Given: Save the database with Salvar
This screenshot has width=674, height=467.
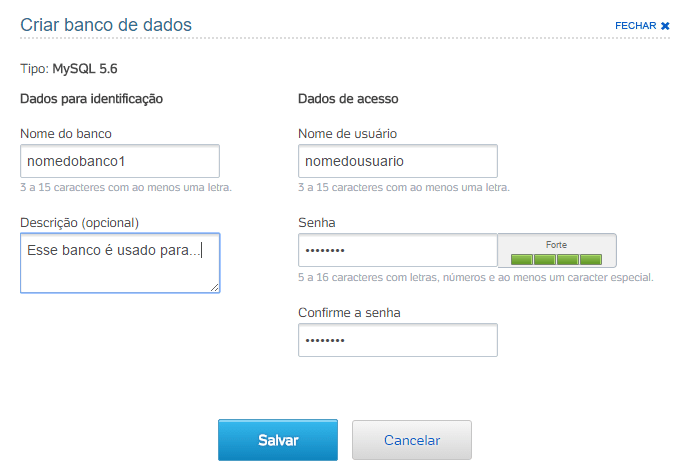Looking at the screenshot, I should (278, 440).
